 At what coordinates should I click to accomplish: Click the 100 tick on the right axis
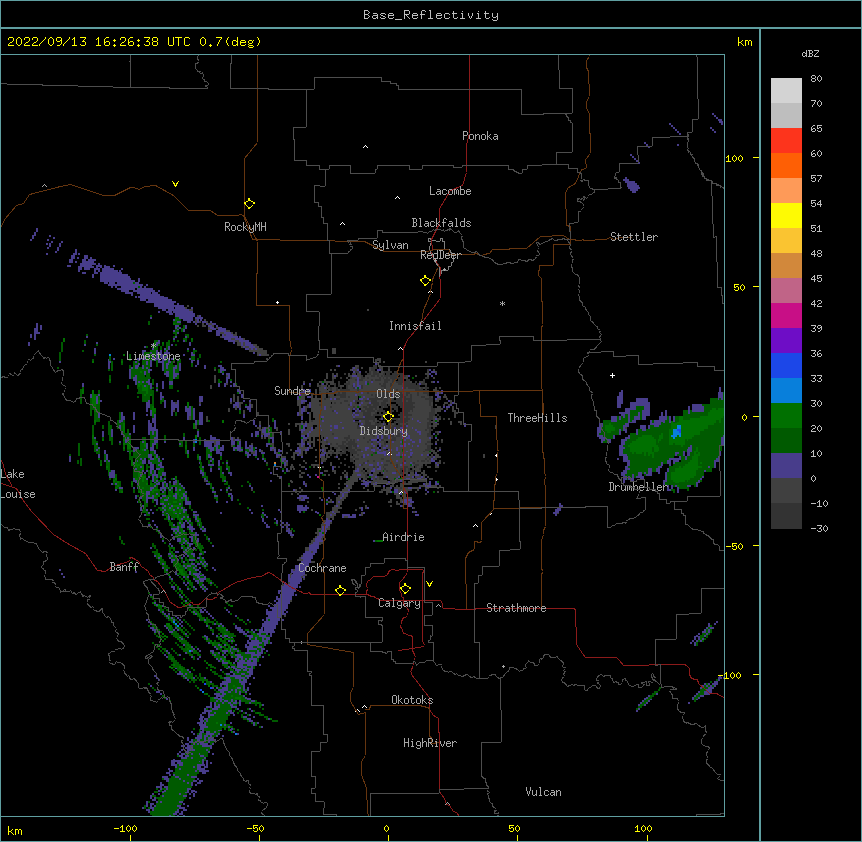(734, 158)
